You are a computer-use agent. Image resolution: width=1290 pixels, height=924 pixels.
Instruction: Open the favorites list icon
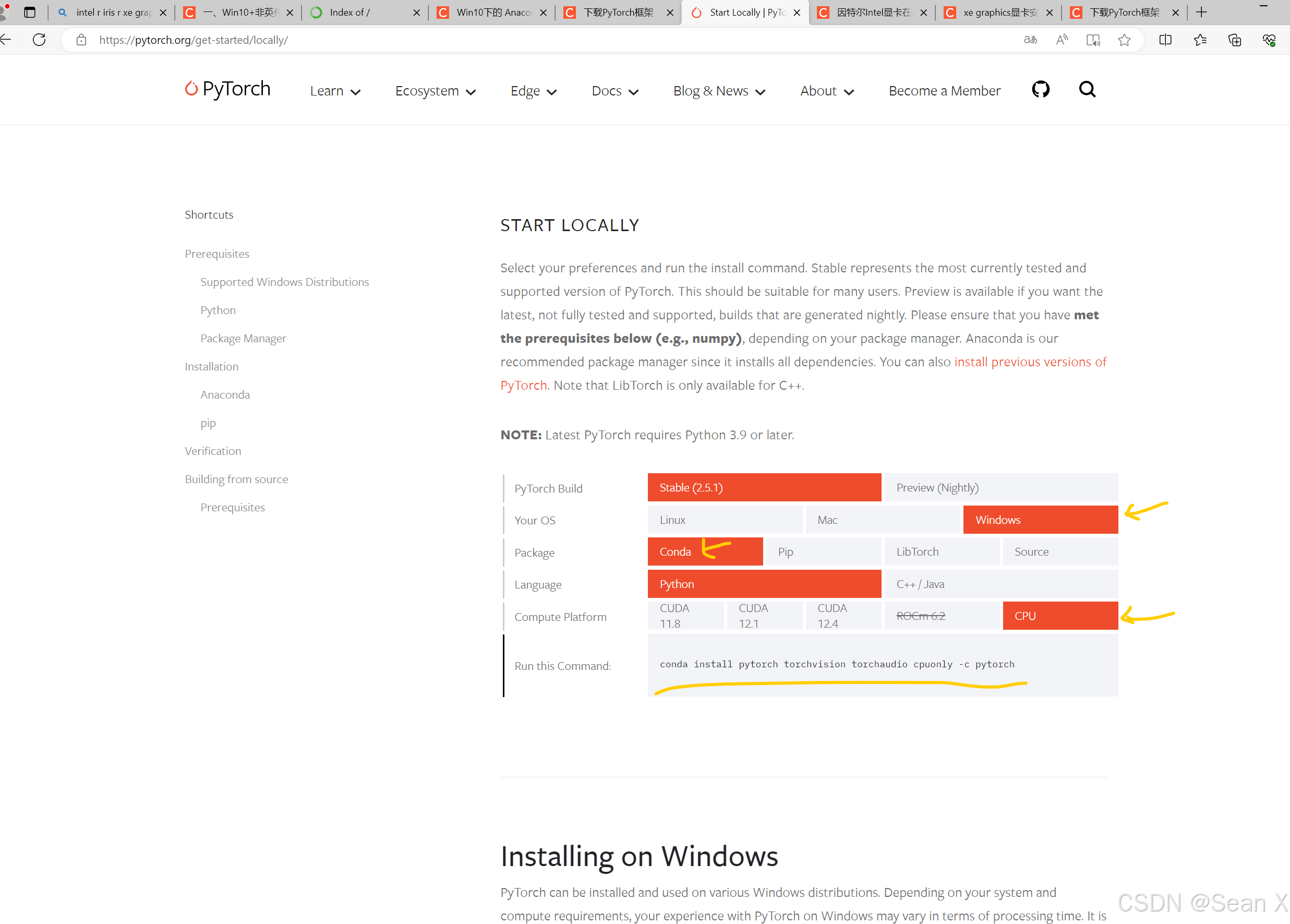(x=1200, y=40)
